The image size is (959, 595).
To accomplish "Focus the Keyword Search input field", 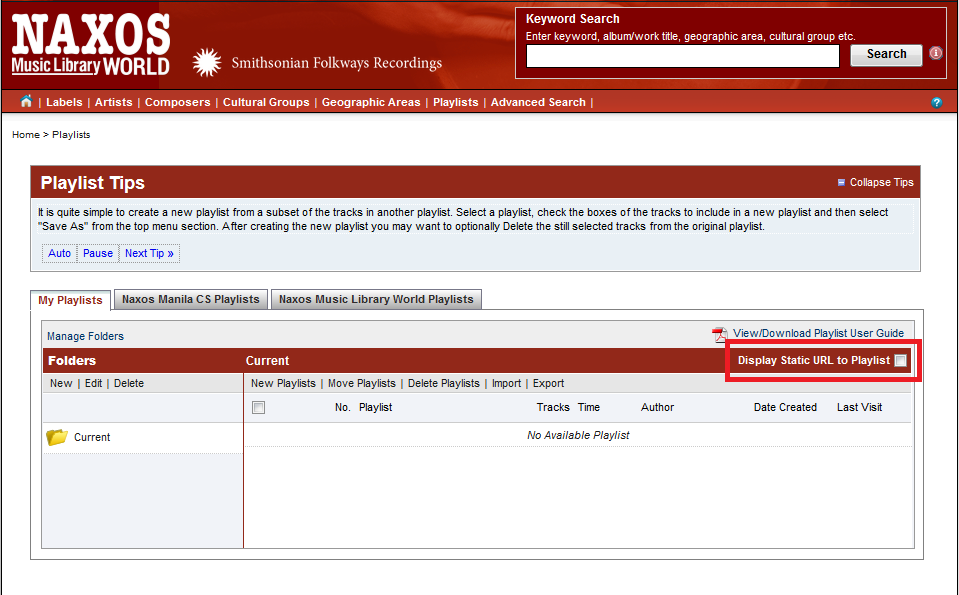I will [x=683, y=56].
